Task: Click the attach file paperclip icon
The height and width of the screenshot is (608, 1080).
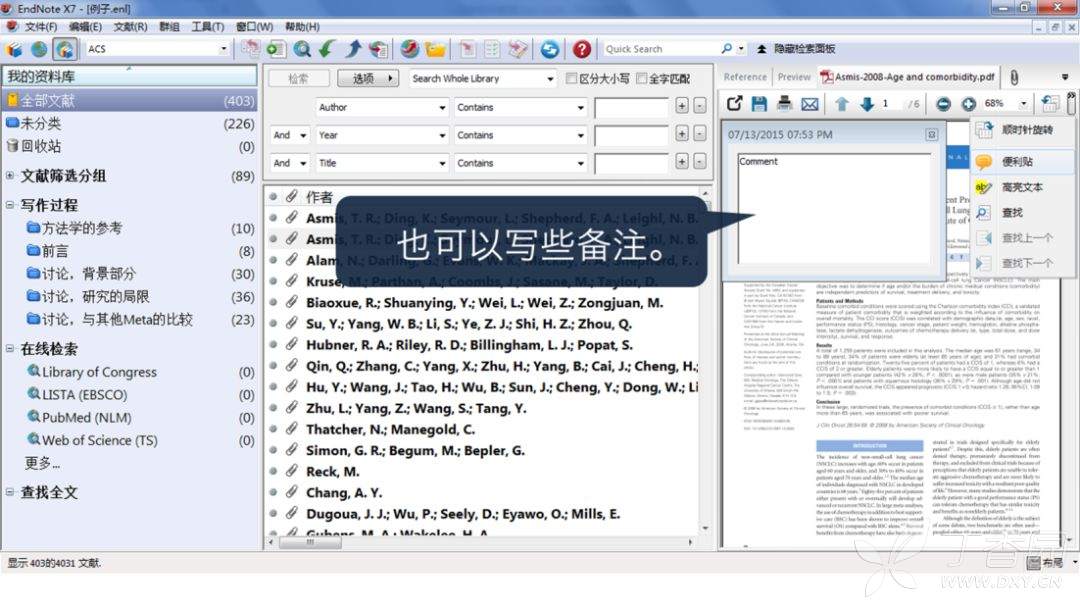Action: click(x=1015, y=77)
